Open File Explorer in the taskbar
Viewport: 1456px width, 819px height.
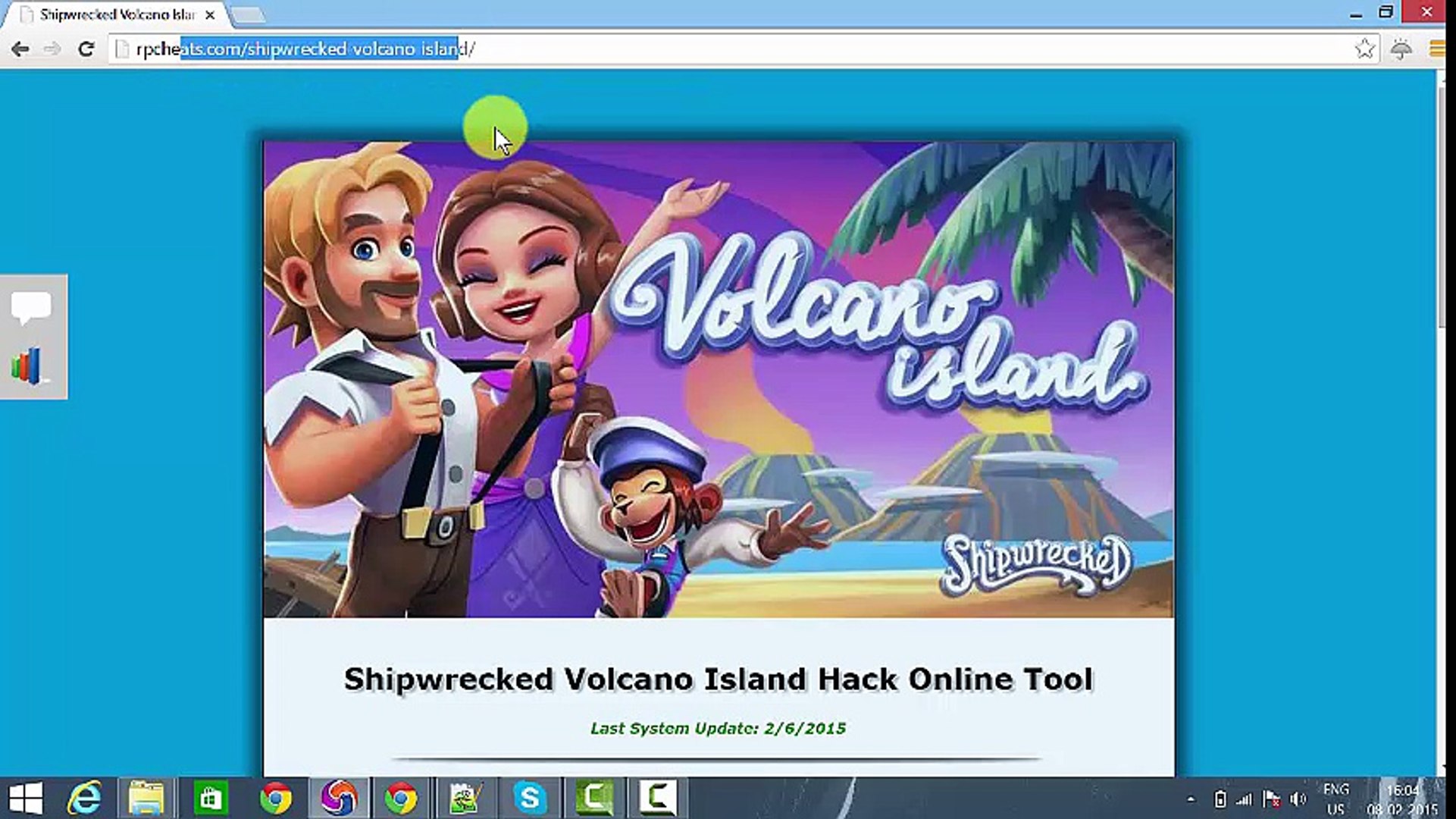[146, 799]
